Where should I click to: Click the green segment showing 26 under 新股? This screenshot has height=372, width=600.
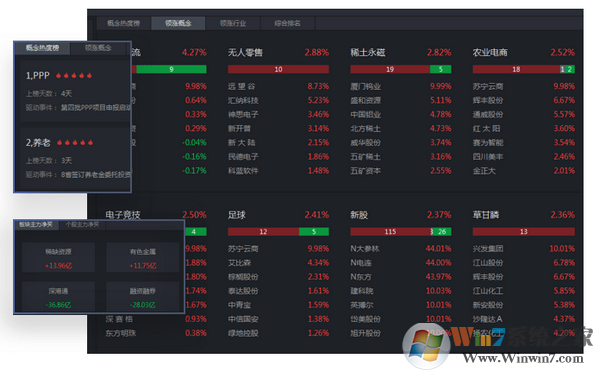(x=442, y=232)
